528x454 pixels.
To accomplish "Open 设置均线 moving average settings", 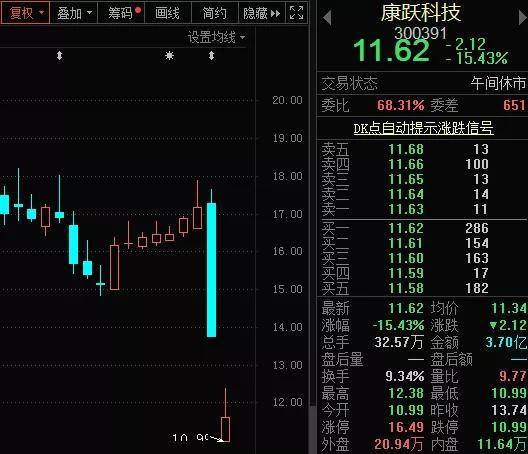I will point(217,37).
